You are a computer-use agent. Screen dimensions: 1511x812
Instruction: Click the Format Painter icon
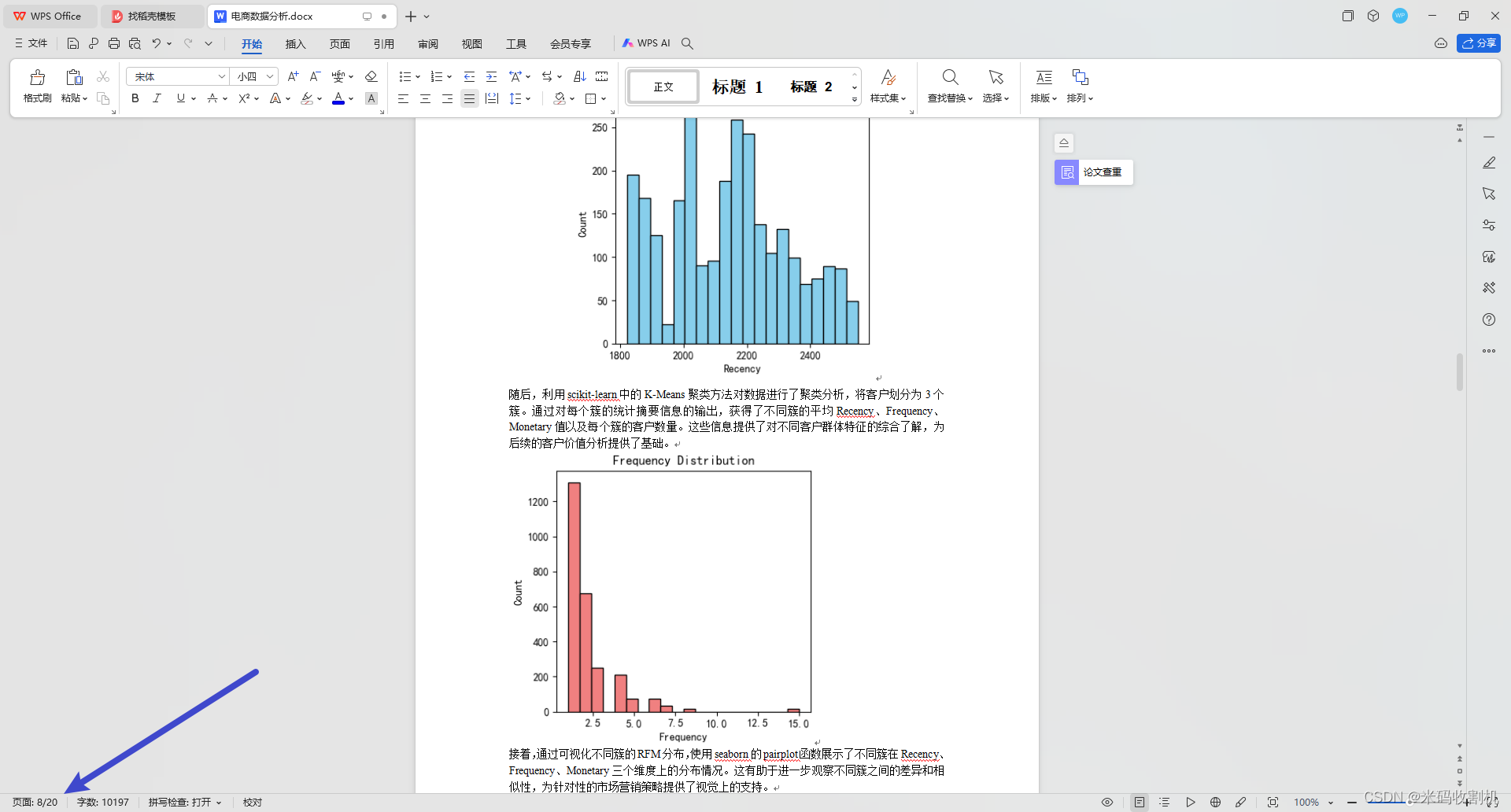click(37, 77)
